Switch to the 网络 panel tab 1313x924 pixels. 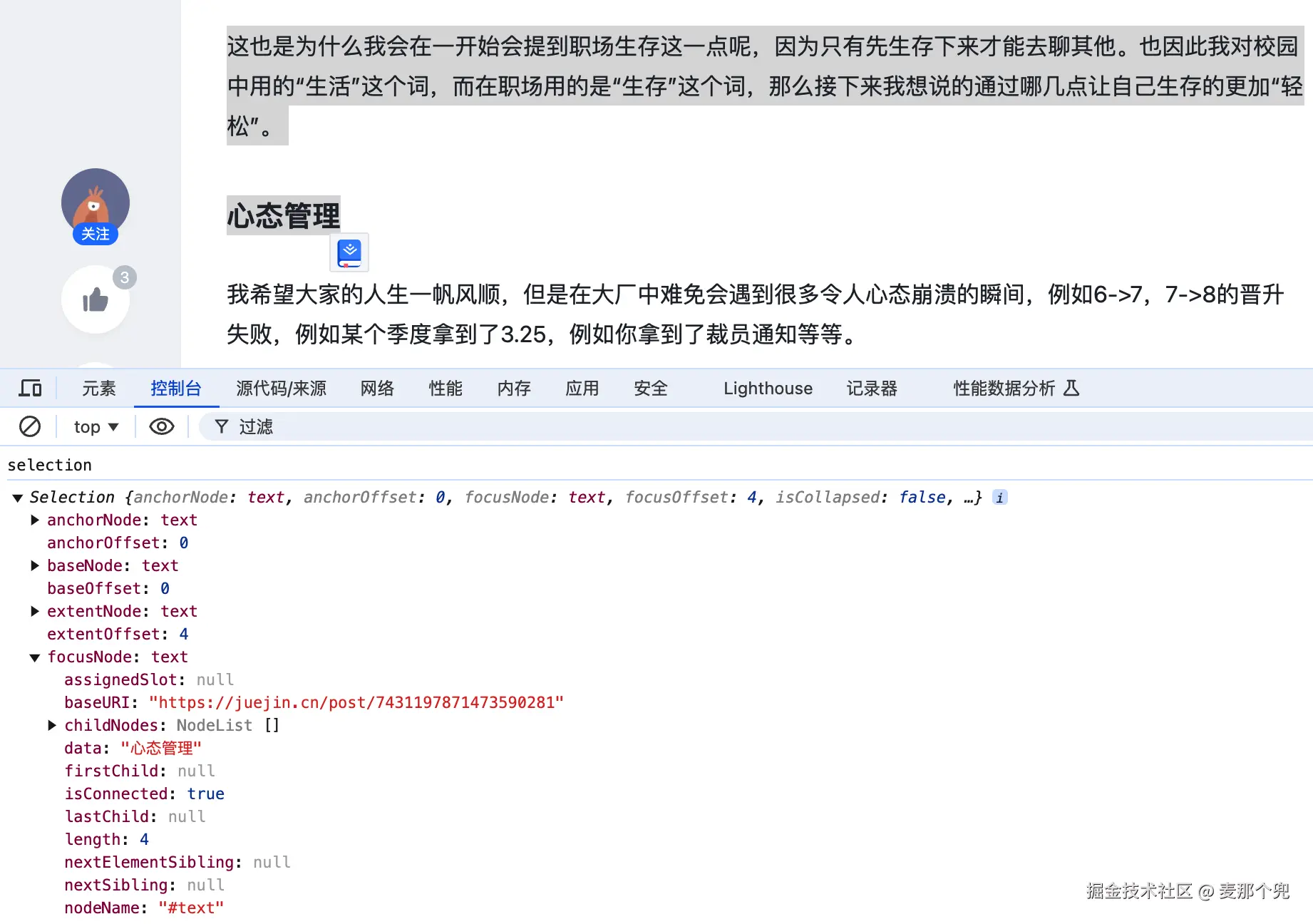tap(376, 388)
